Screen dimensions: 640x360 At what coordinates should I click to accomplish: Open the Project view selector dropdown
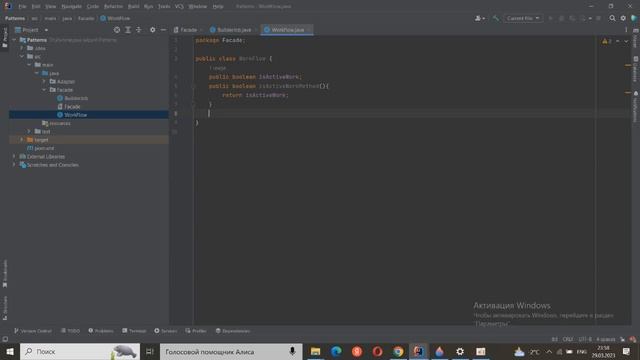point(32,30)
